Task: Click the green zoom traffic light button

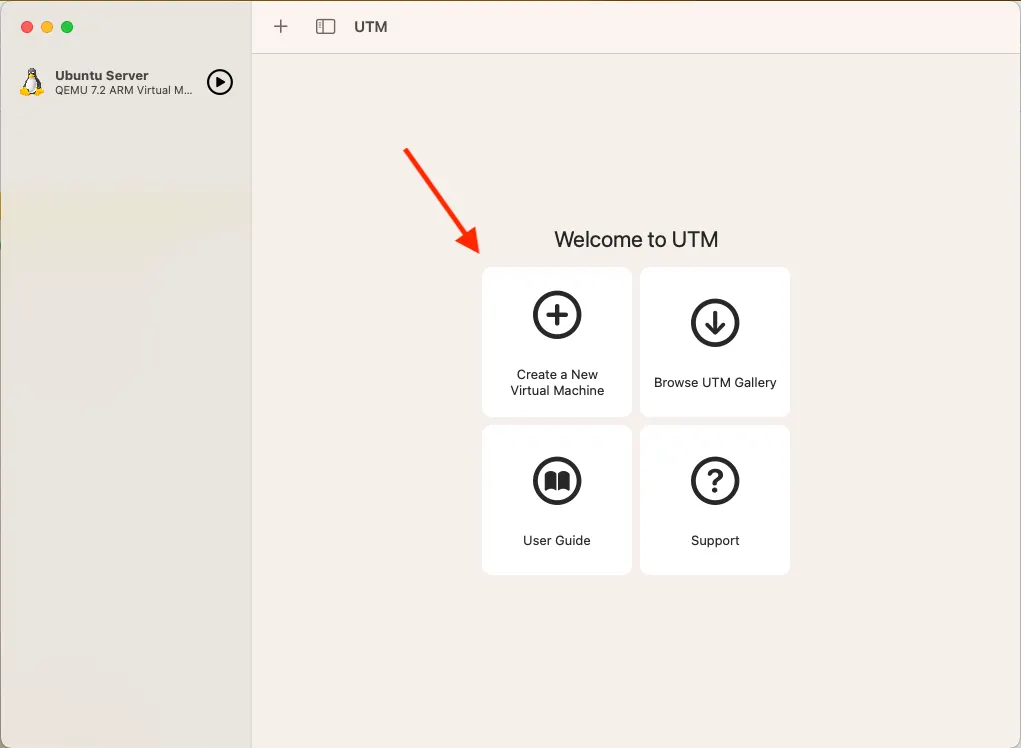Action: [67, 27]
